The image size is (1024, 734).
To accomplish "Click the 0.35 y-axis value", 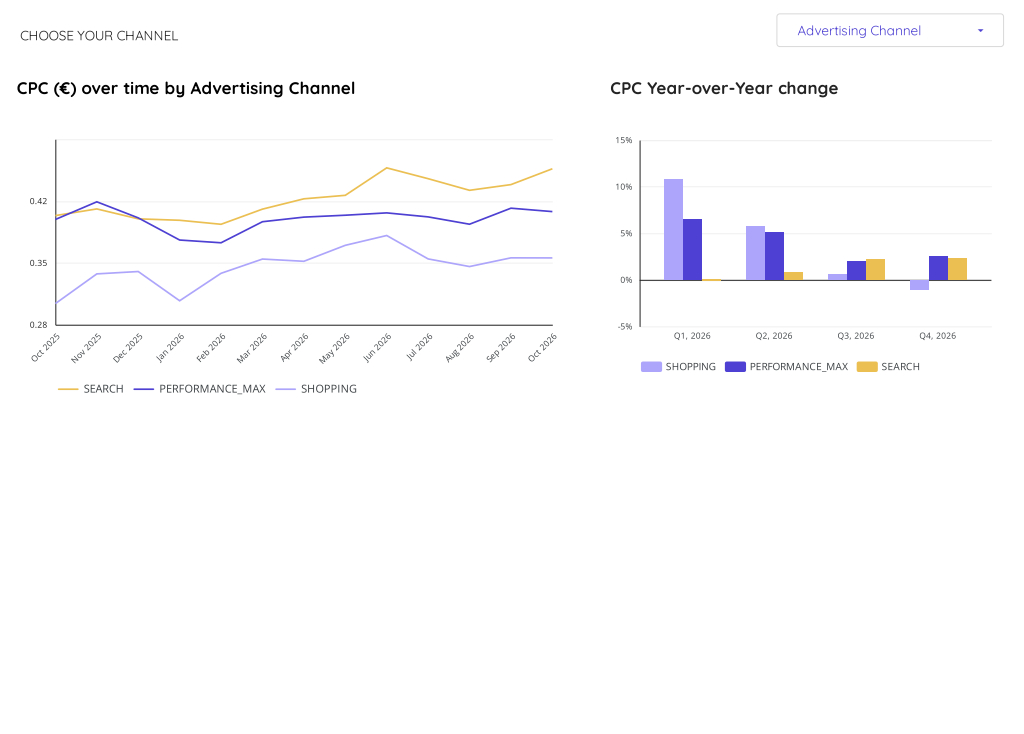I will [x=39, y=263].
